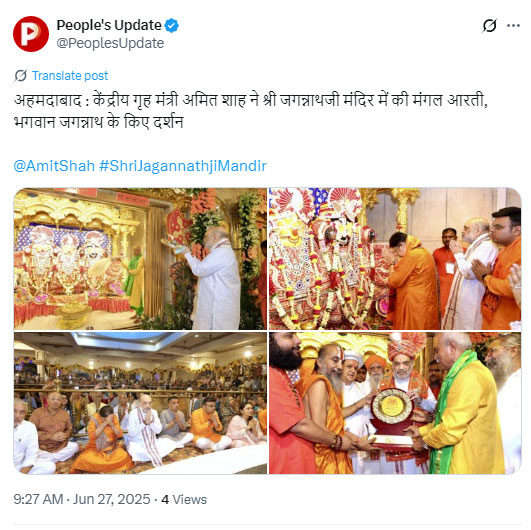Open the bottom-right memento presentation photo
The width and height of the screenshot is (531, 530).
tap(395, 403)
